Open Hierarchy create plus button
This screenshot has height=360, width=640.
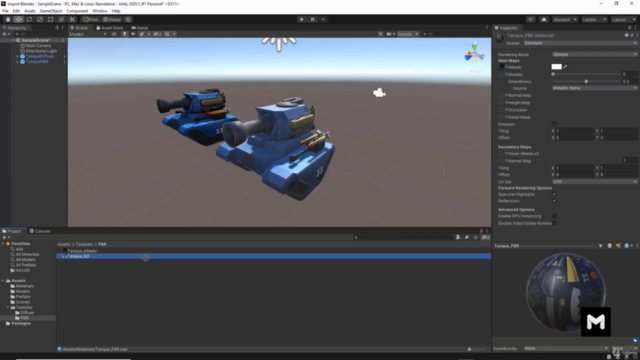(6, 34)
